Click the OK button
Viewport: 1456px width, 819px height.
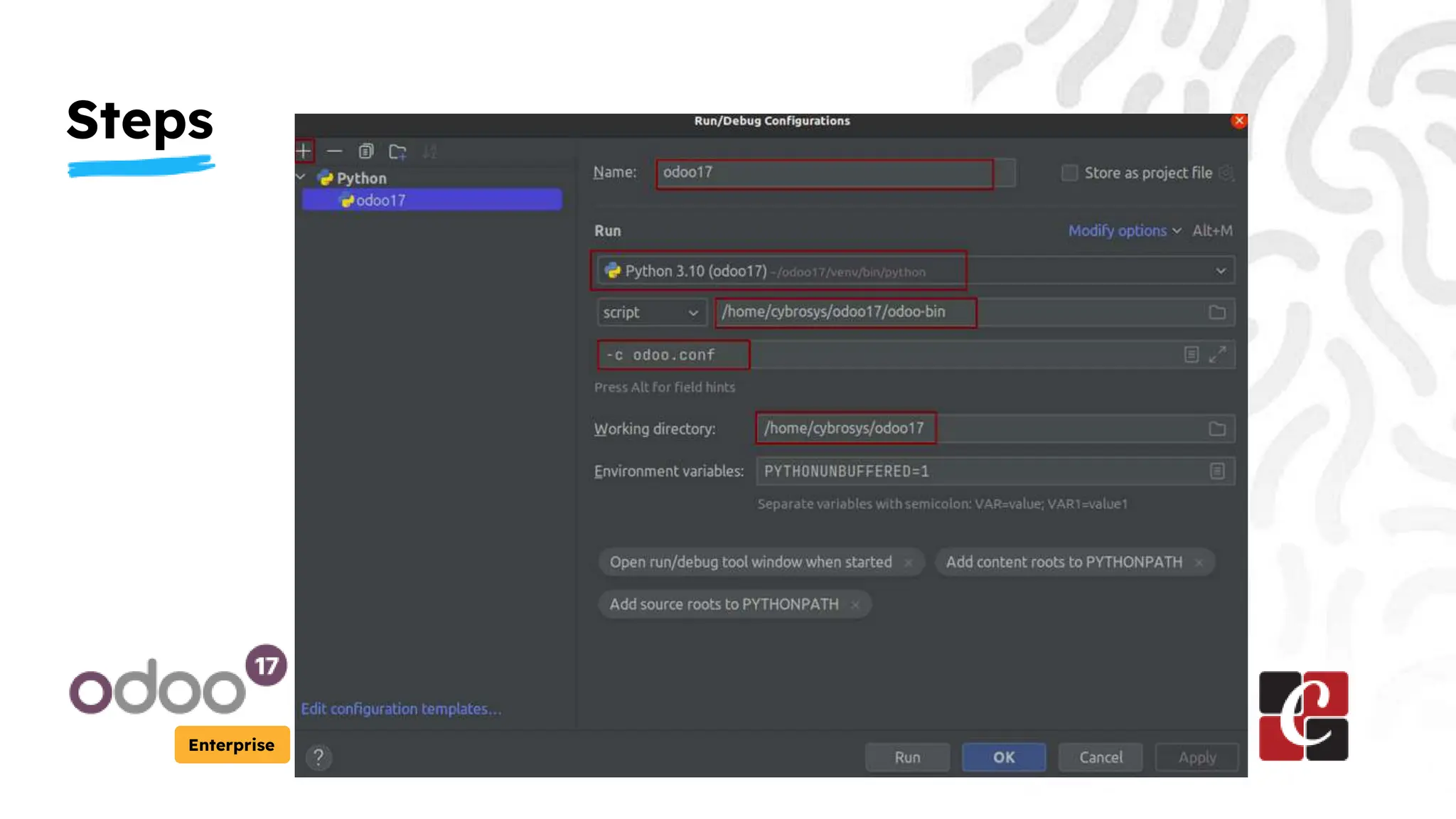1004,757
